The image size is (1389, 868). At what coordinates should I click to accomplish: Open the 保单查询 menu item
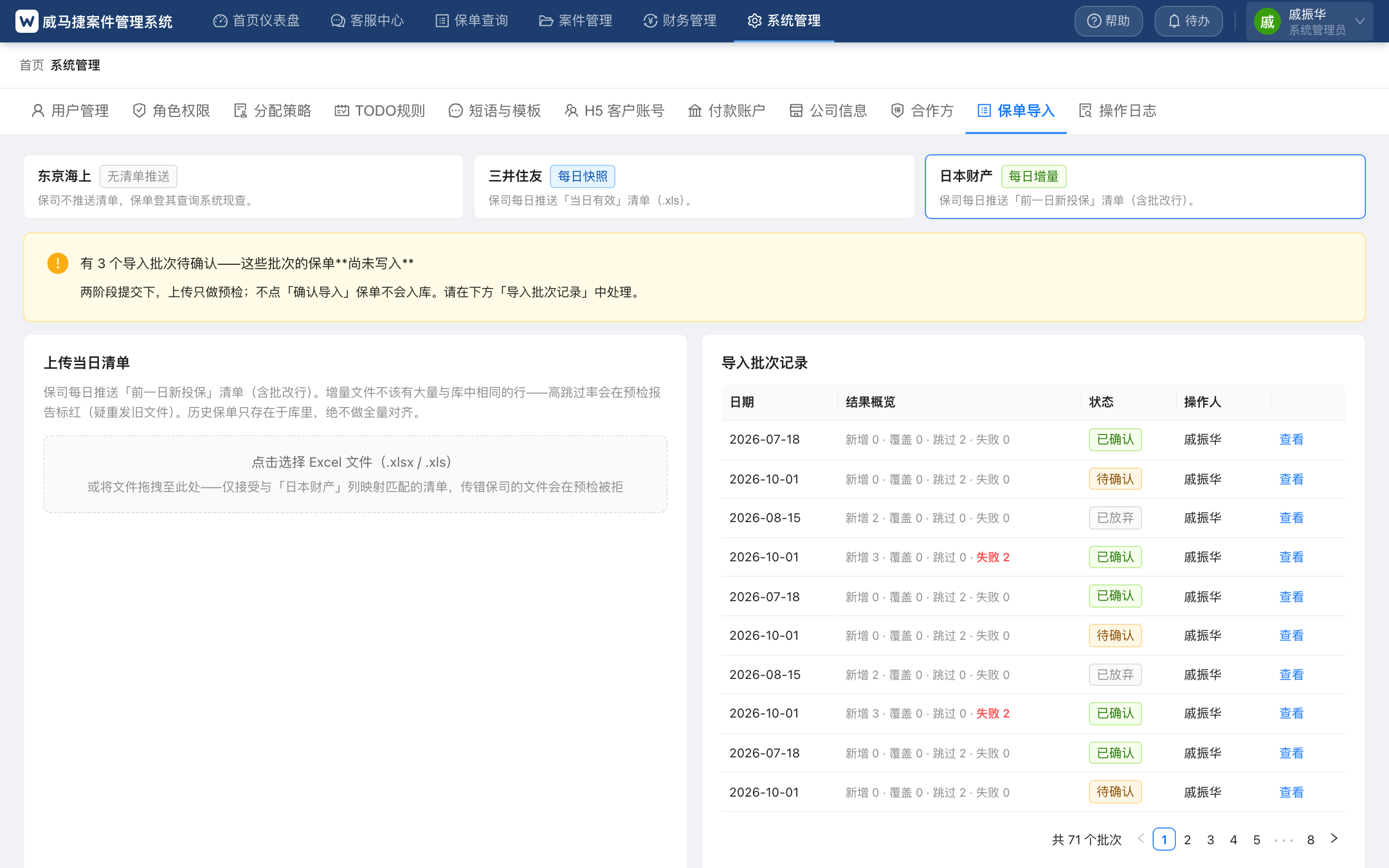click(x=471, y=21)
